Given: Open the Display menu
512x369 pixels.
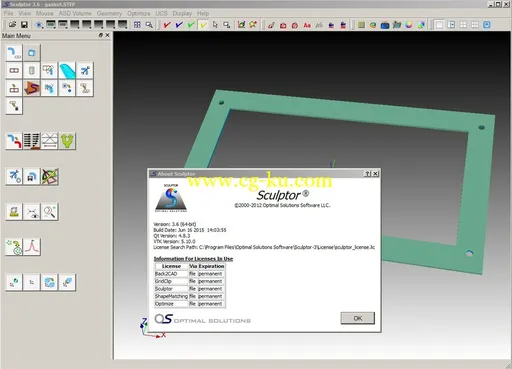Looking at the screenshot, I should point(182,13).
